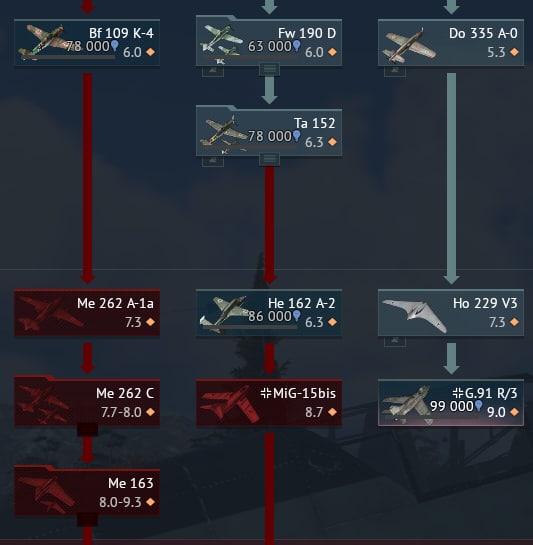Viewport: 533px width, 545px height.
Task: Expand the Ta 152 group list
Action: (269, 160)
